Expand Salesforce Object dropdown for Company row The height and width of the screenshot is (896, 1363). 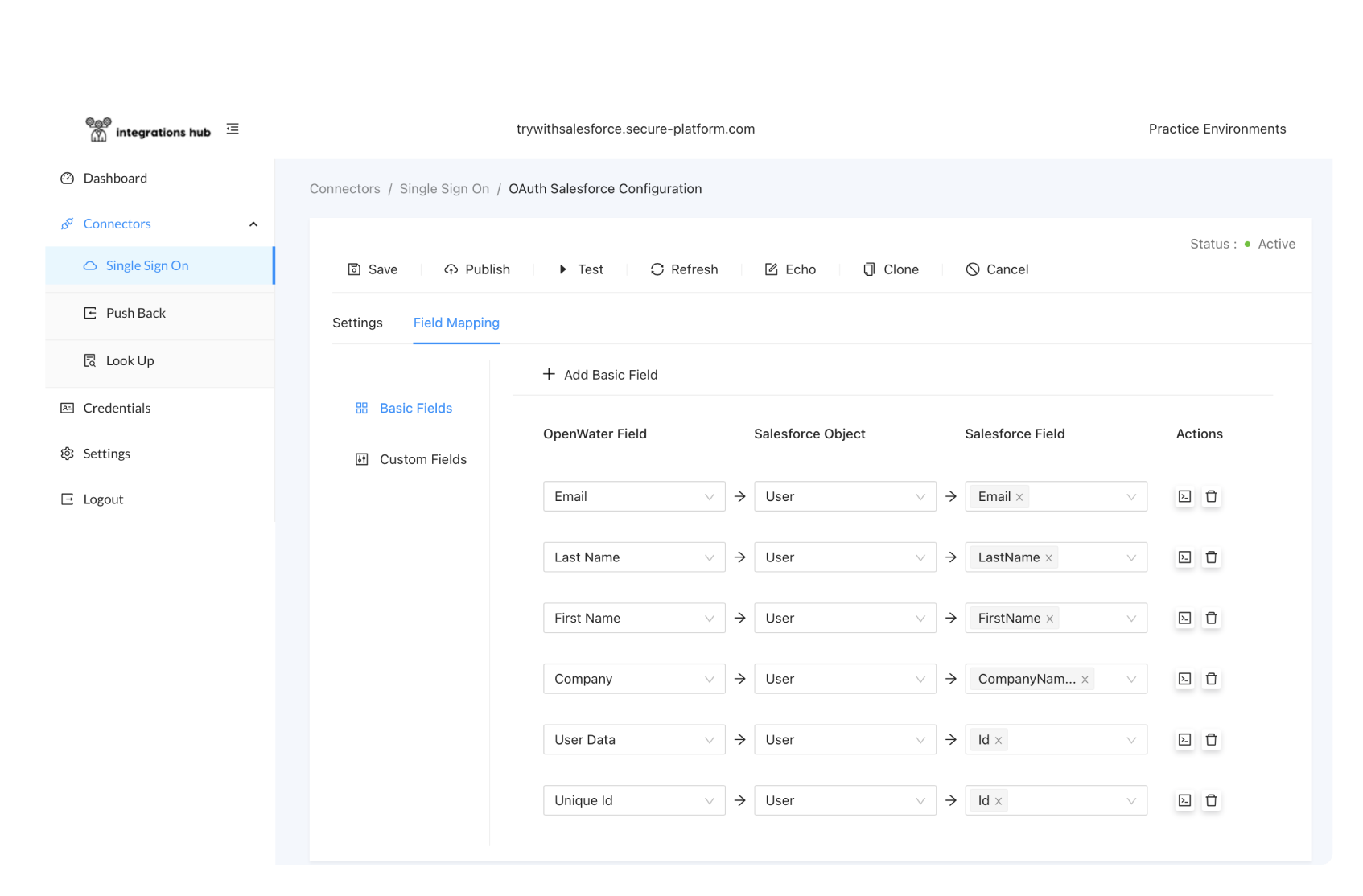(844, 679)
